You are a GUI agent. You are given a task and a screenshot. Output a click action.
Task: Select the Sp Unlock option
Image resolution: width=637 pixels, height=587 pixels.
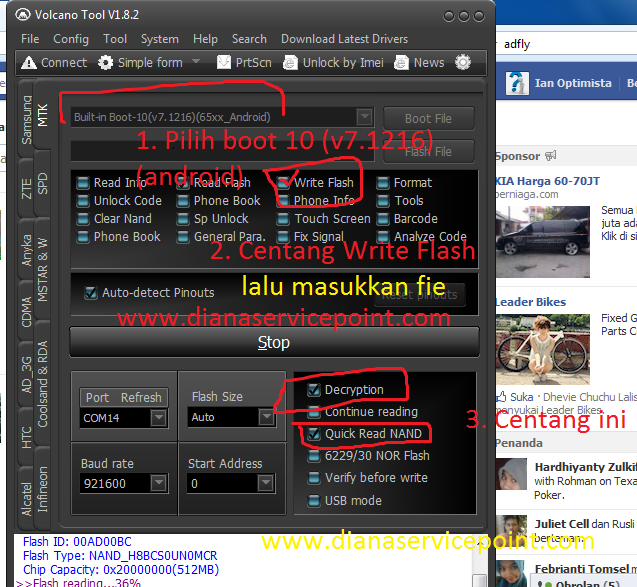pos(212,219)
